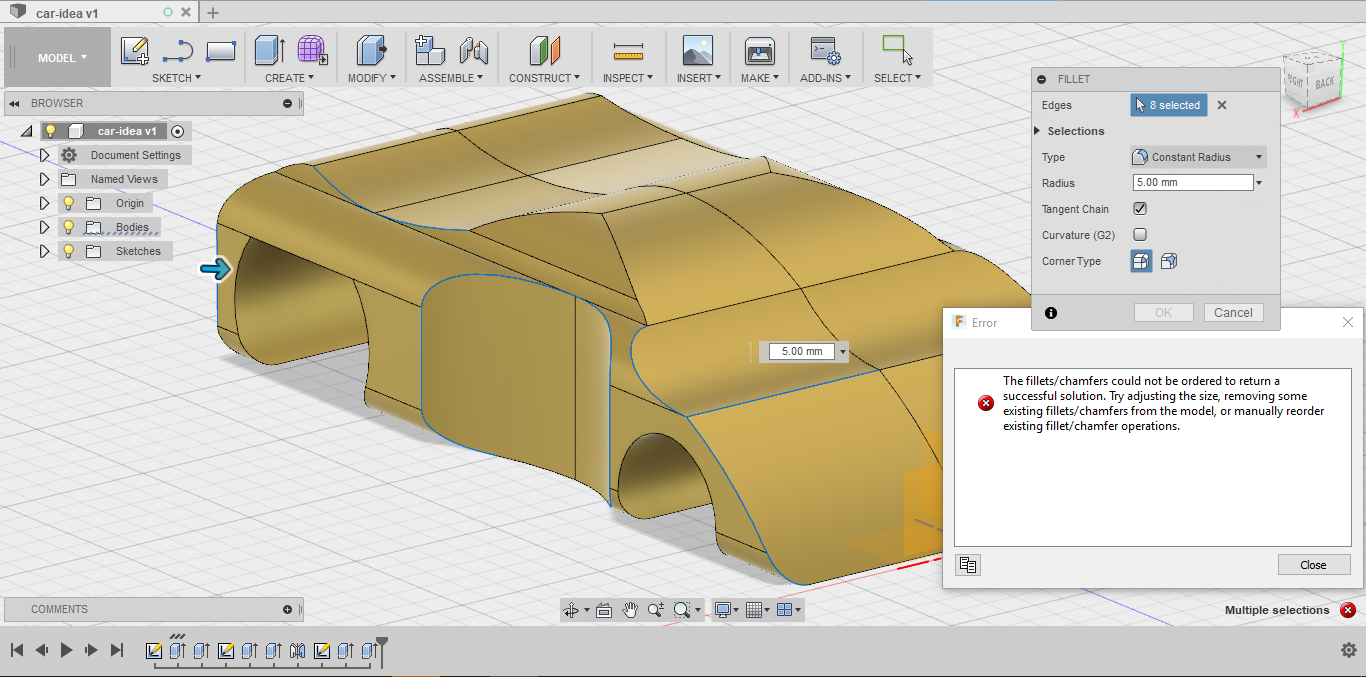Collapse the car-idea v1 root node
The width and height of the screenshot is (1366, 677).
point(26,131)
